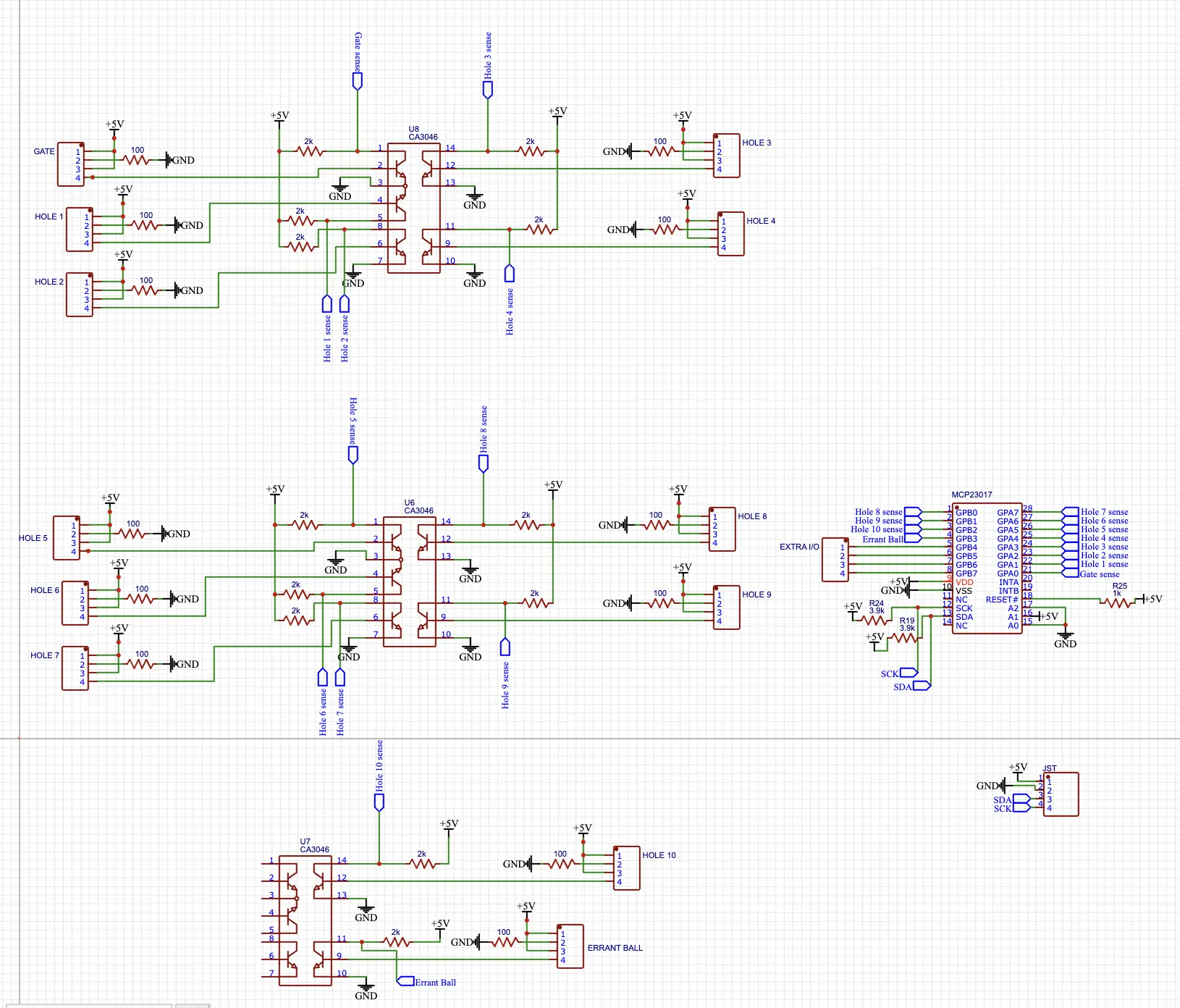Pick the HOLE 4 connector symbol
The image size is (1180, 1008).
click(x=730, y=234)
